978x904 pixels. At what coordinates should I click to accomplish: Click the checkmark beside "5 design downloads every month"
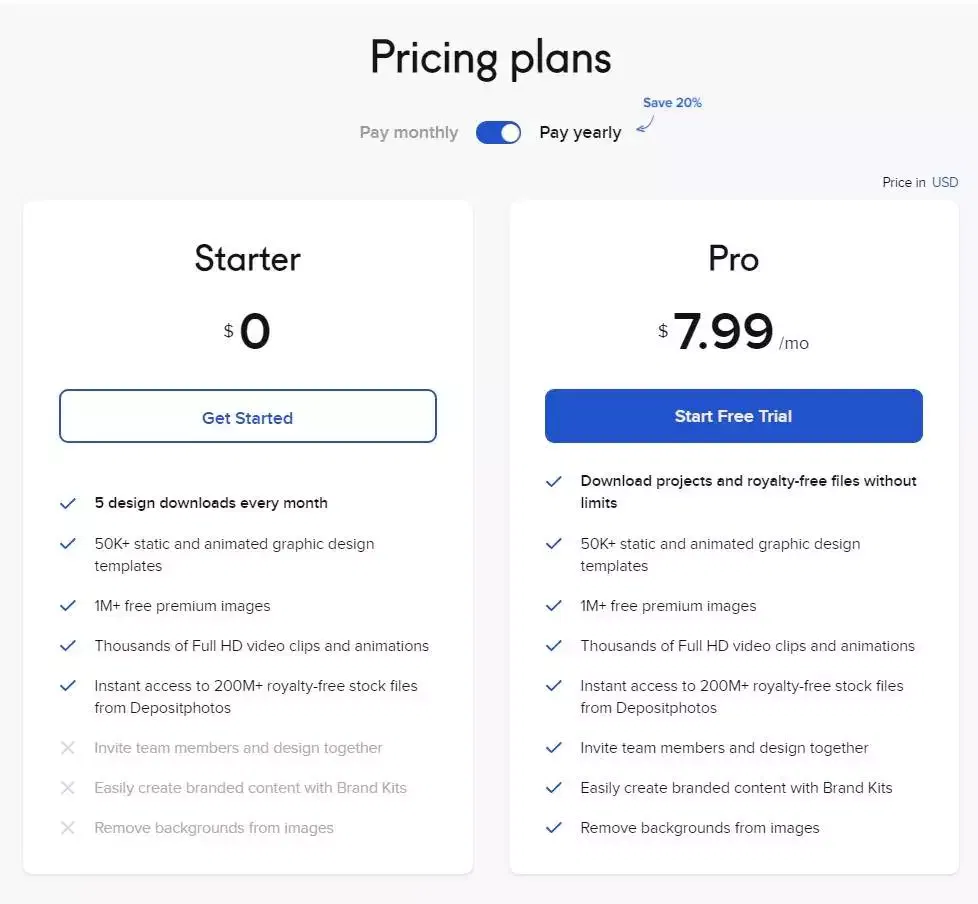(x=68, y=503)
